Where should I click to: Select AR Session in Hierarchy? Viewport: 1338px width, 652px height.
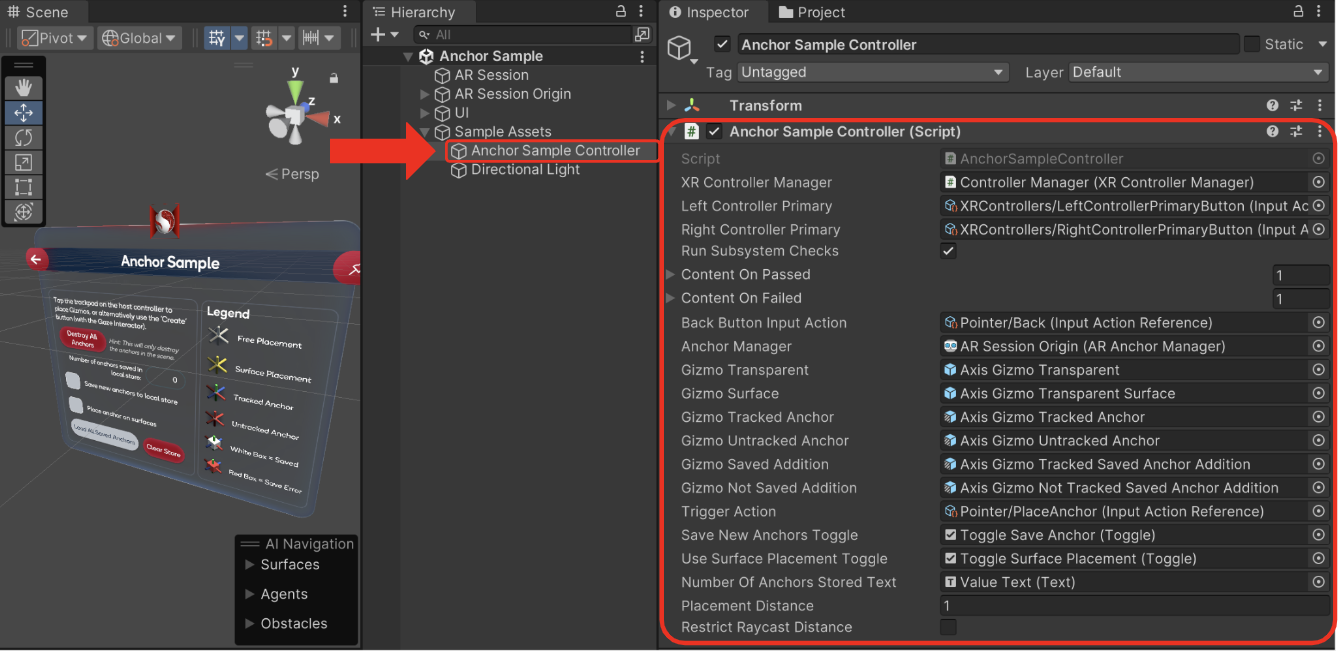pos(491,75)
